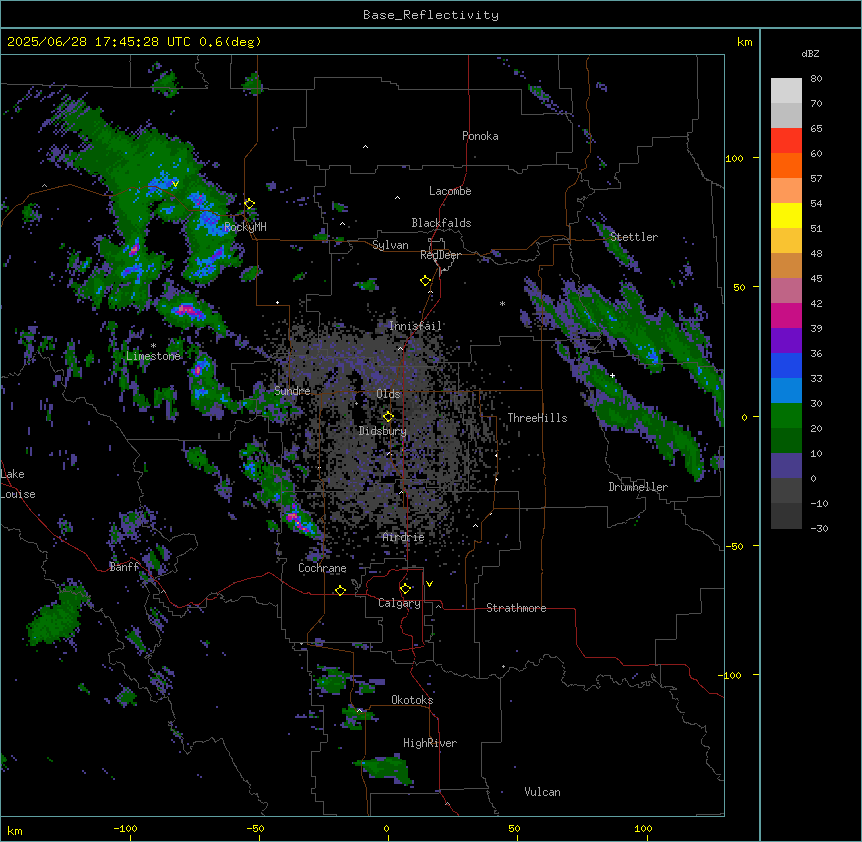This screenshot has width=862, height=842.
Task: Pick the royal blue legend swatch near 36
Action: tap(786, 365)
